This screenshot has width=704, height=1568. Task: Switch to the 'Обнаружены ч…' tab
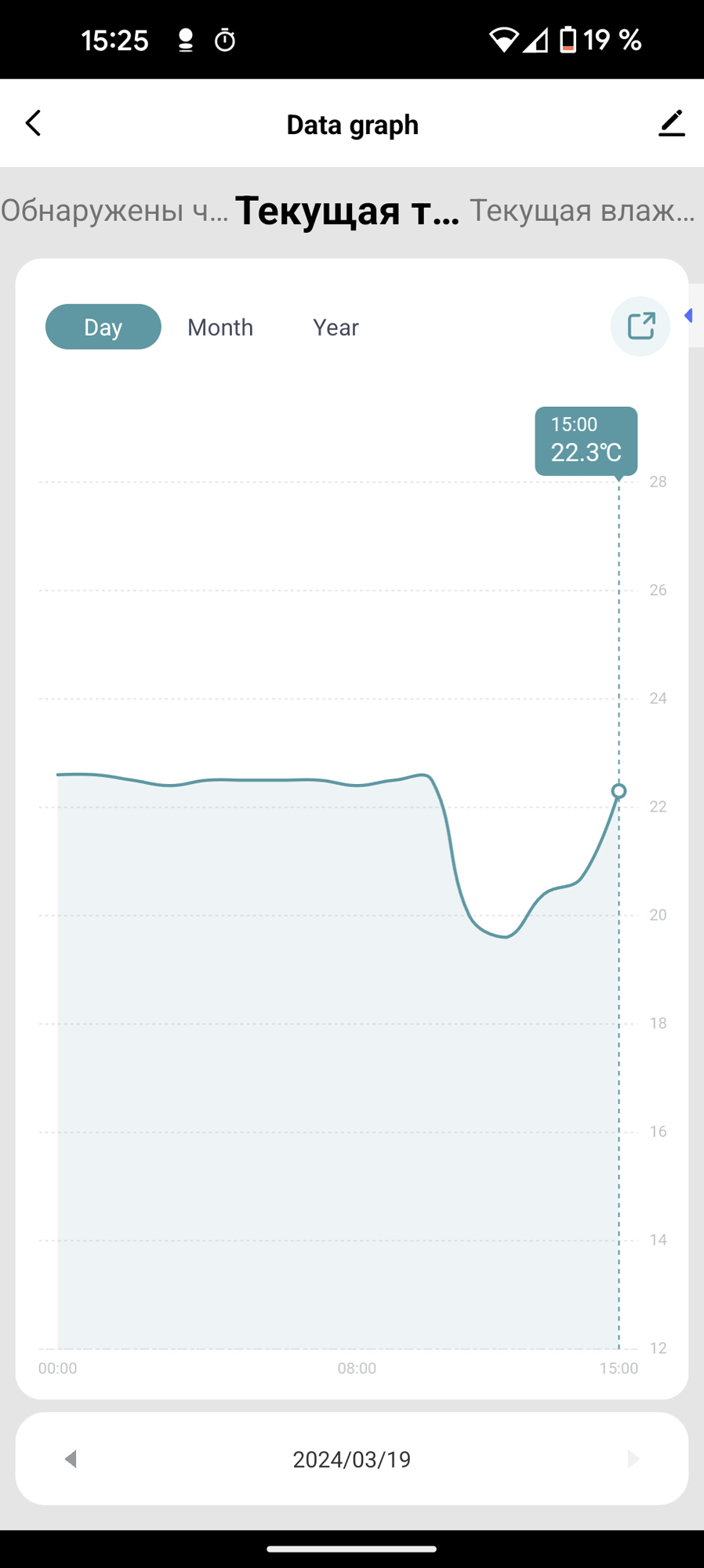pos(114,211)
